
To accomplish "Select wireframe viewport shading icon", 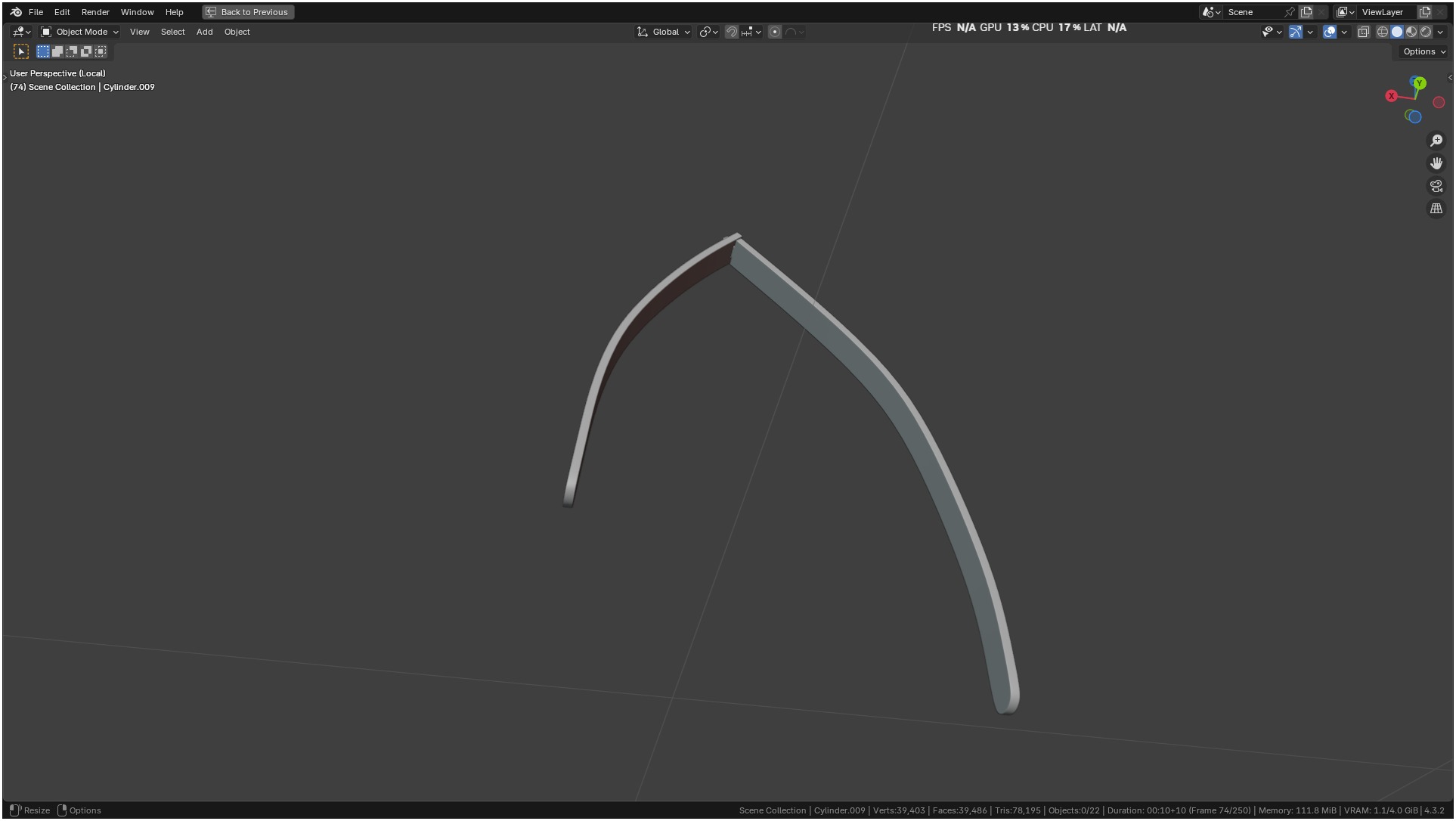I will tap(1383, 32).
